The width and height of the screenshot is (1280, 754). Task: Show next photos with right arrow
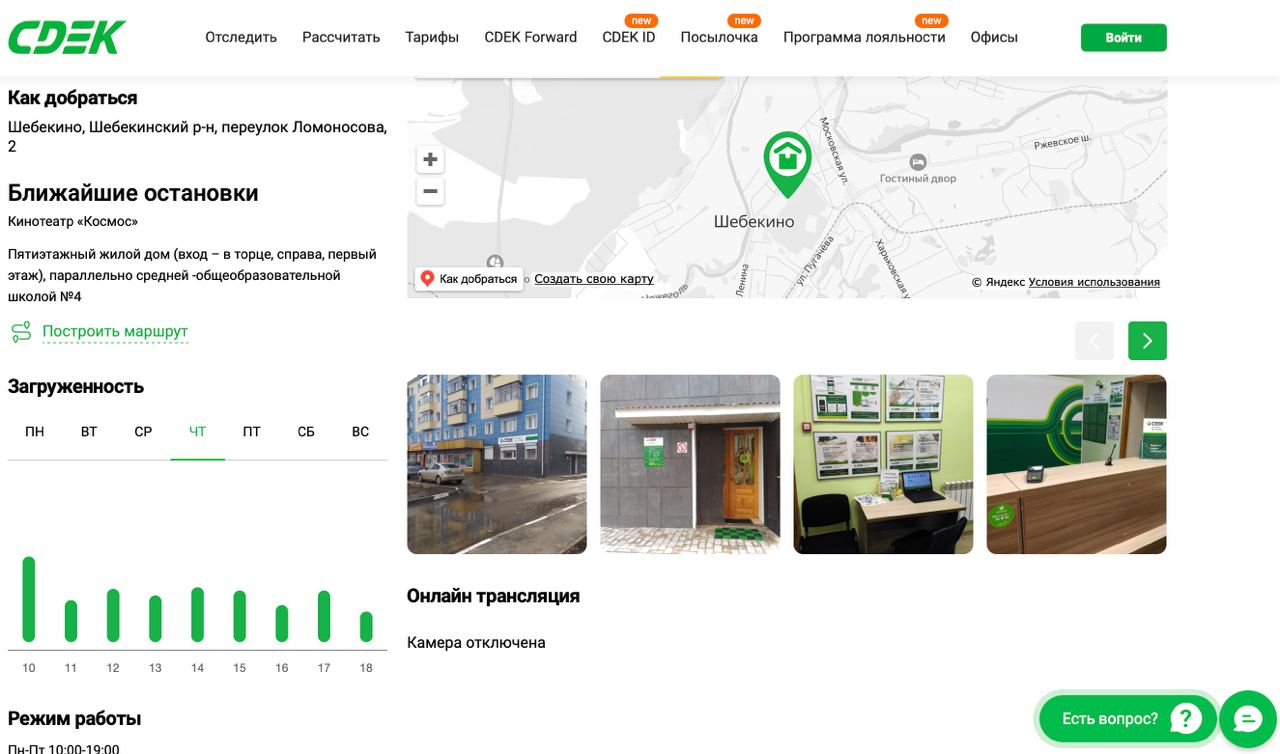pos(1147,341)
